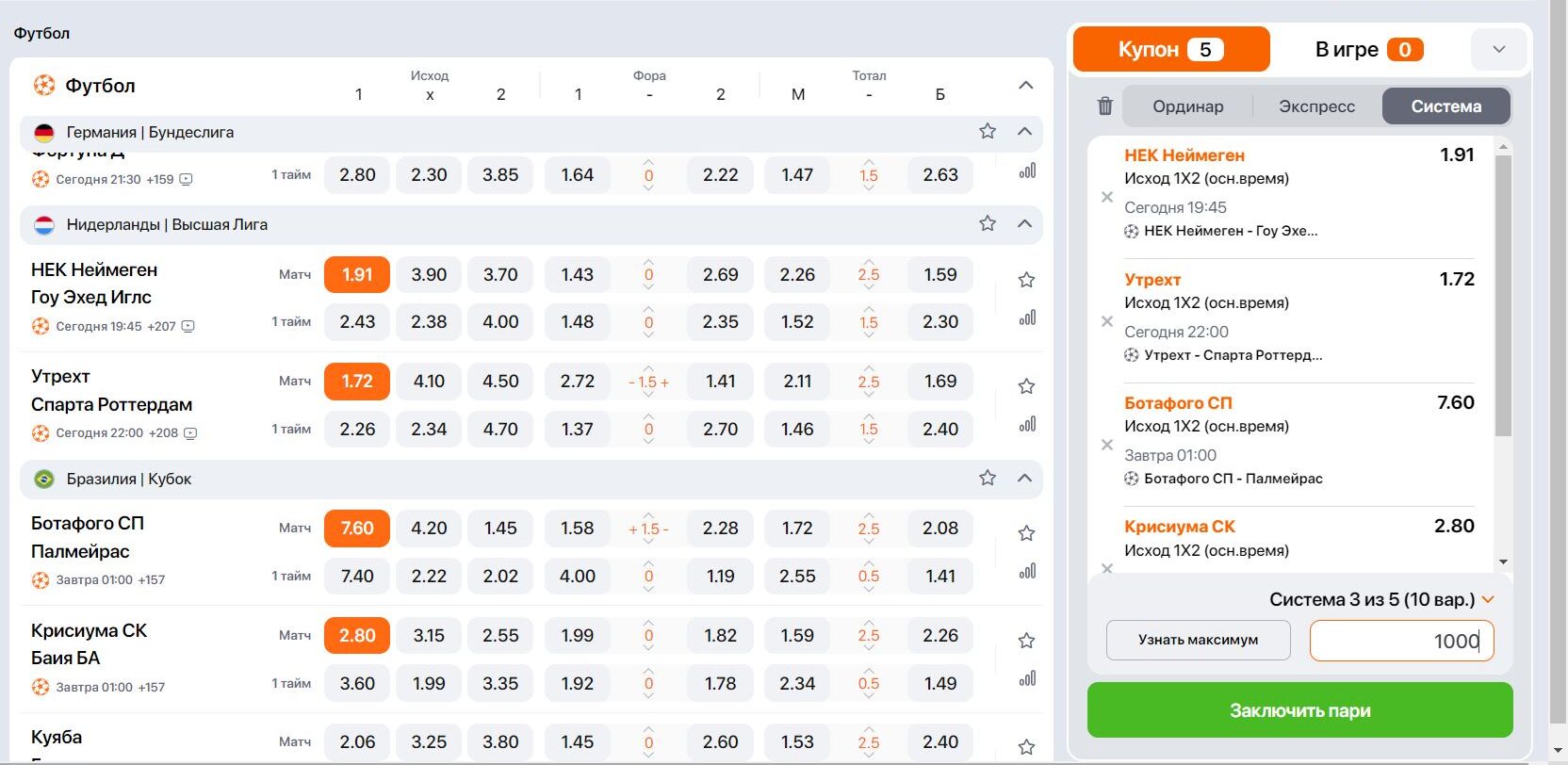This screenshot has height=765, width=1568.
Task: Favorite the Brazil Cup league star
Action: 988,478
